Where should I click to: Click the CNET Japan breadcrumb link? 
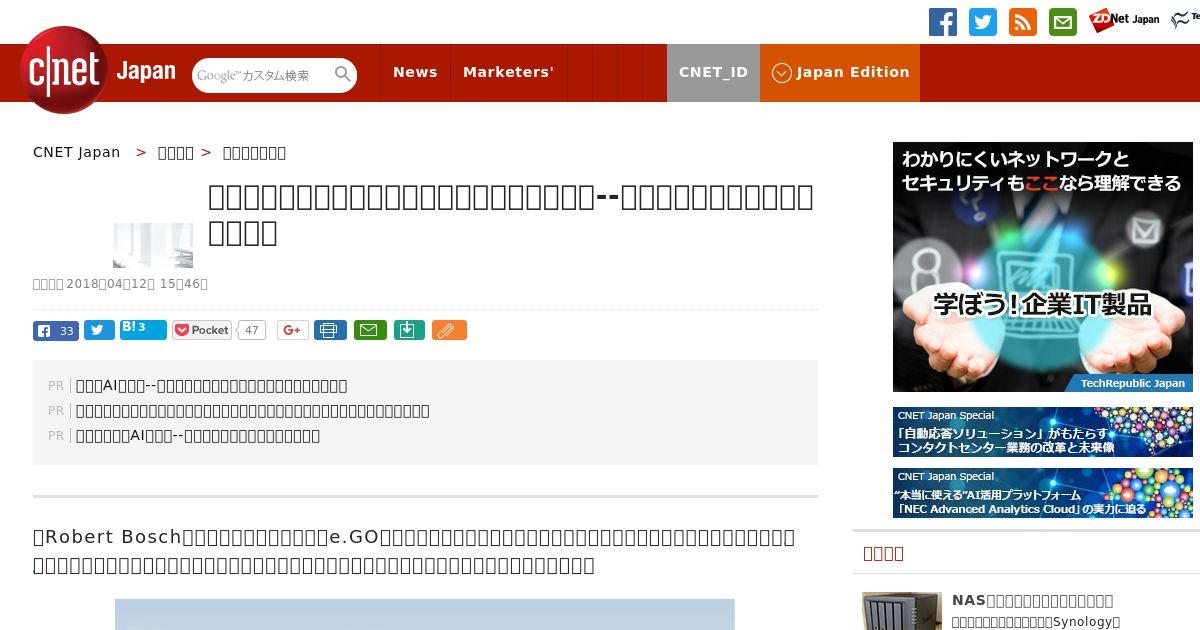77,152
